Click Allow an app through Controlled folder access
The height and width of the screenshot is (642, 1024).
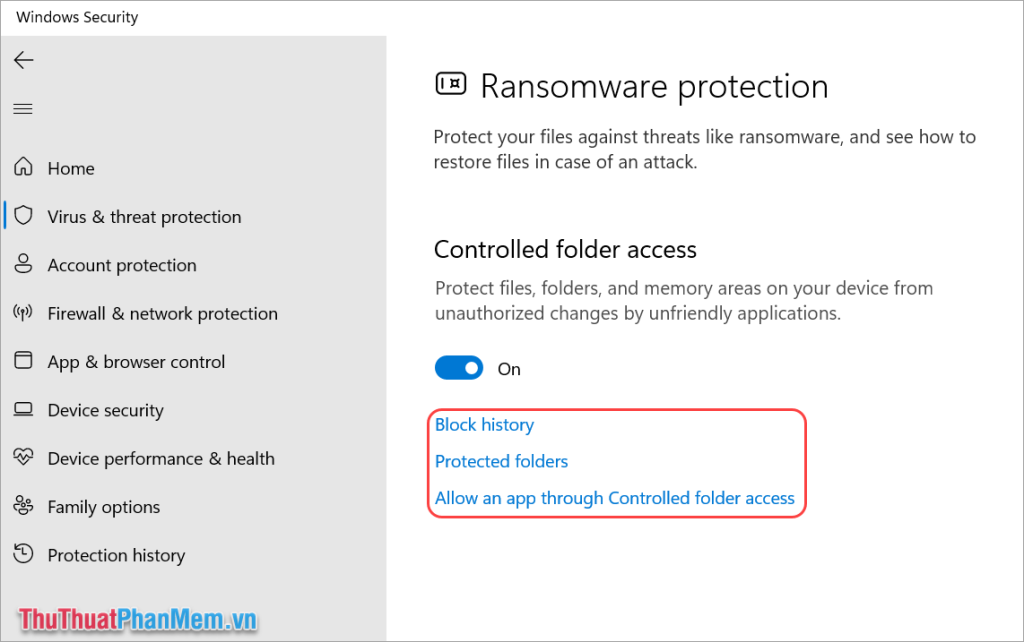tap(614, 498)
